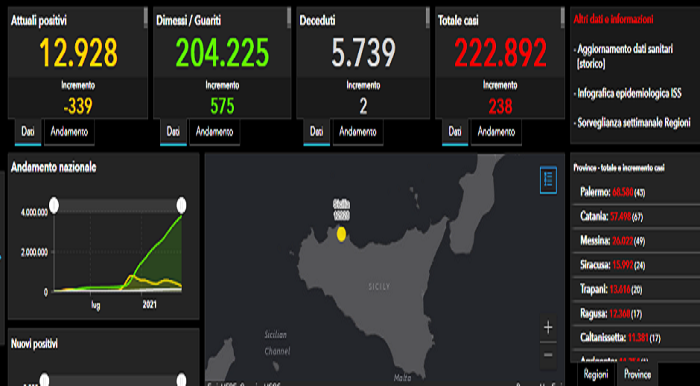Zoom out on the map
Screen dimensions: 700x386
pos(548,355)
